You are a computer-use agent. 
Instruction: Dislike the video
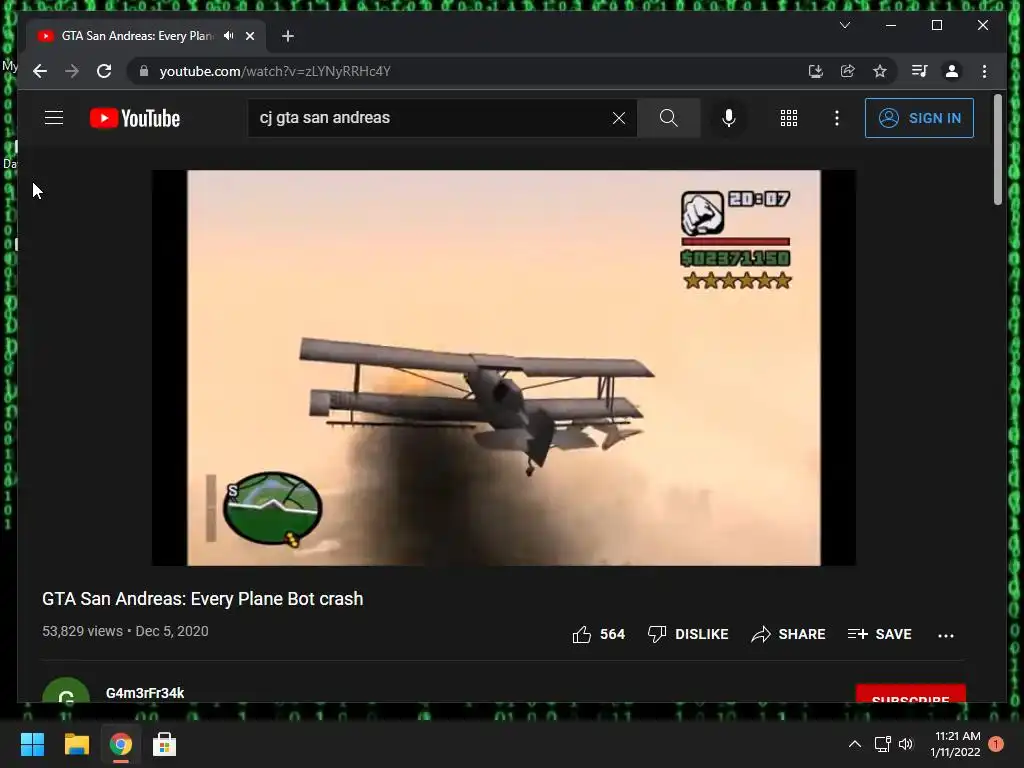(688, 634)
